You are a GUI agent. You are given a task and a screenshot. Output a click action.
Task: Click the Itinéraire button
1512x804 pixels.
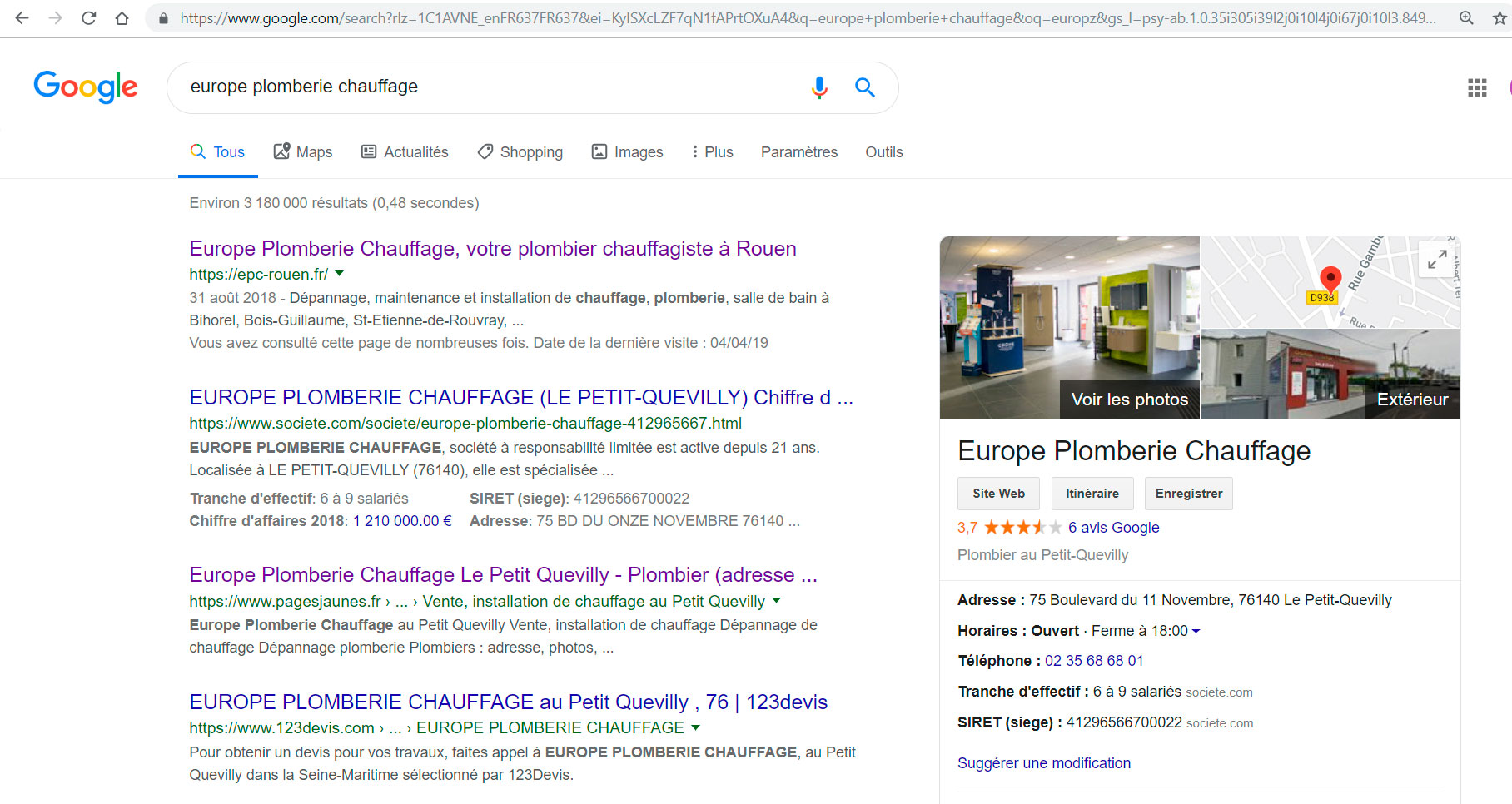(x=1092, y=494)
